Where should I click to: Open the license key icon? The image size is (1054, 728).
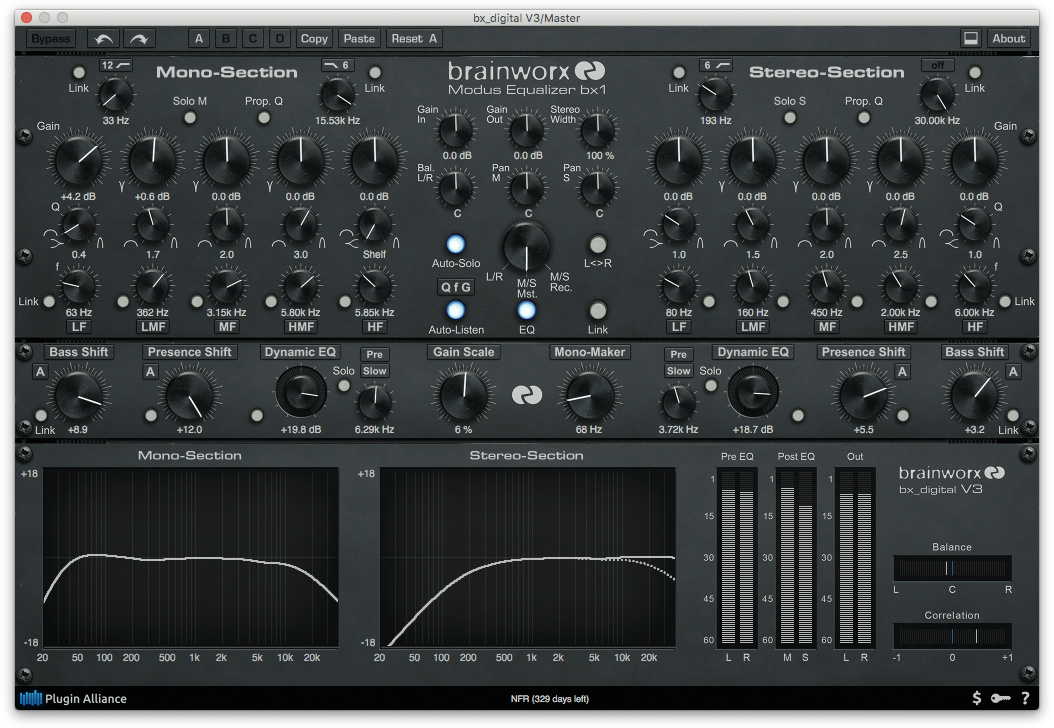1000,698
